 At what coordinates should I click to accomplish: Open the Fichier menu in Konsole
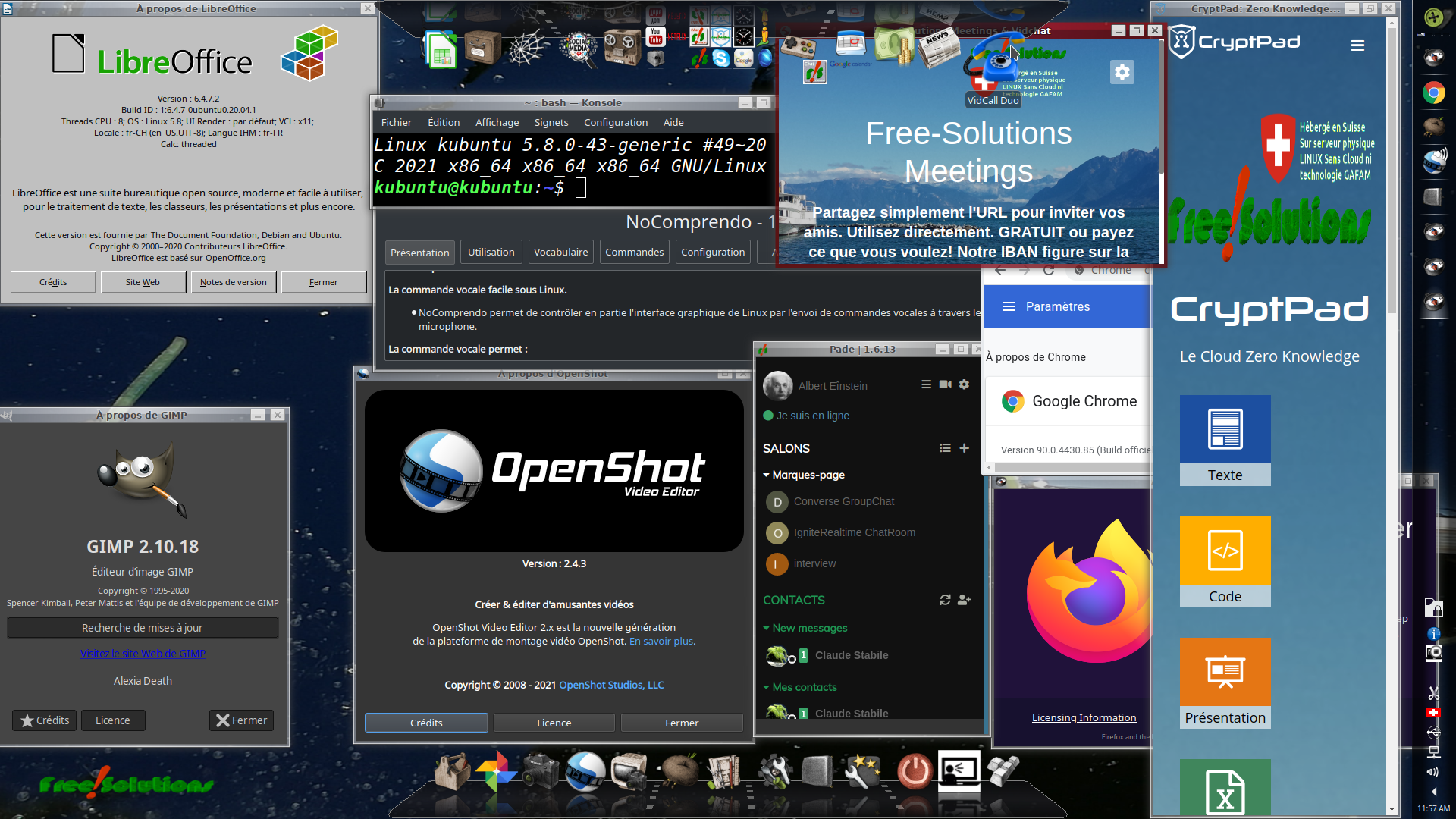tap(397, 122)
